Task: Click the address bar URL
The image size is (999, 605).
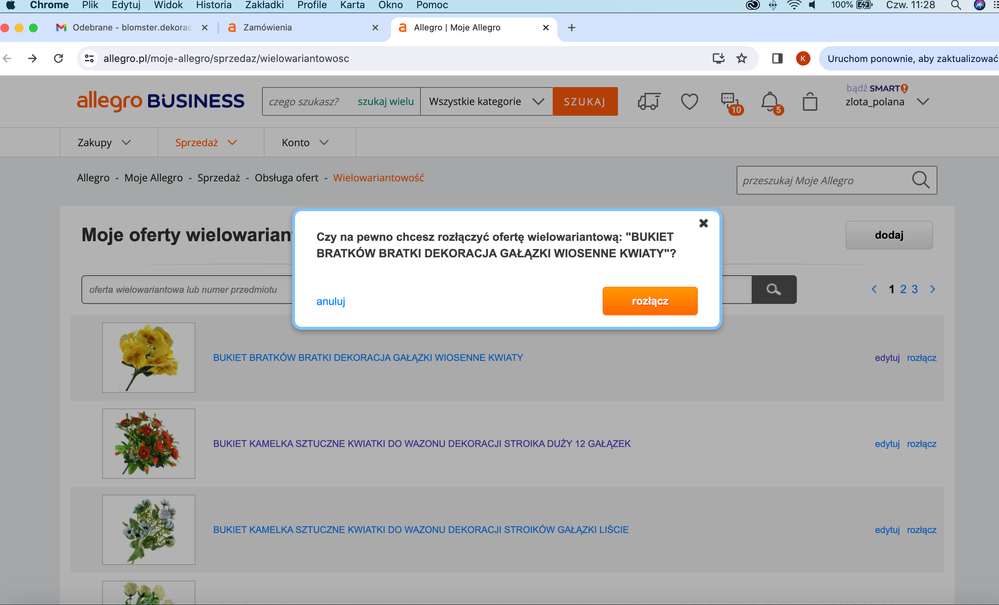Action: [226, 58]
